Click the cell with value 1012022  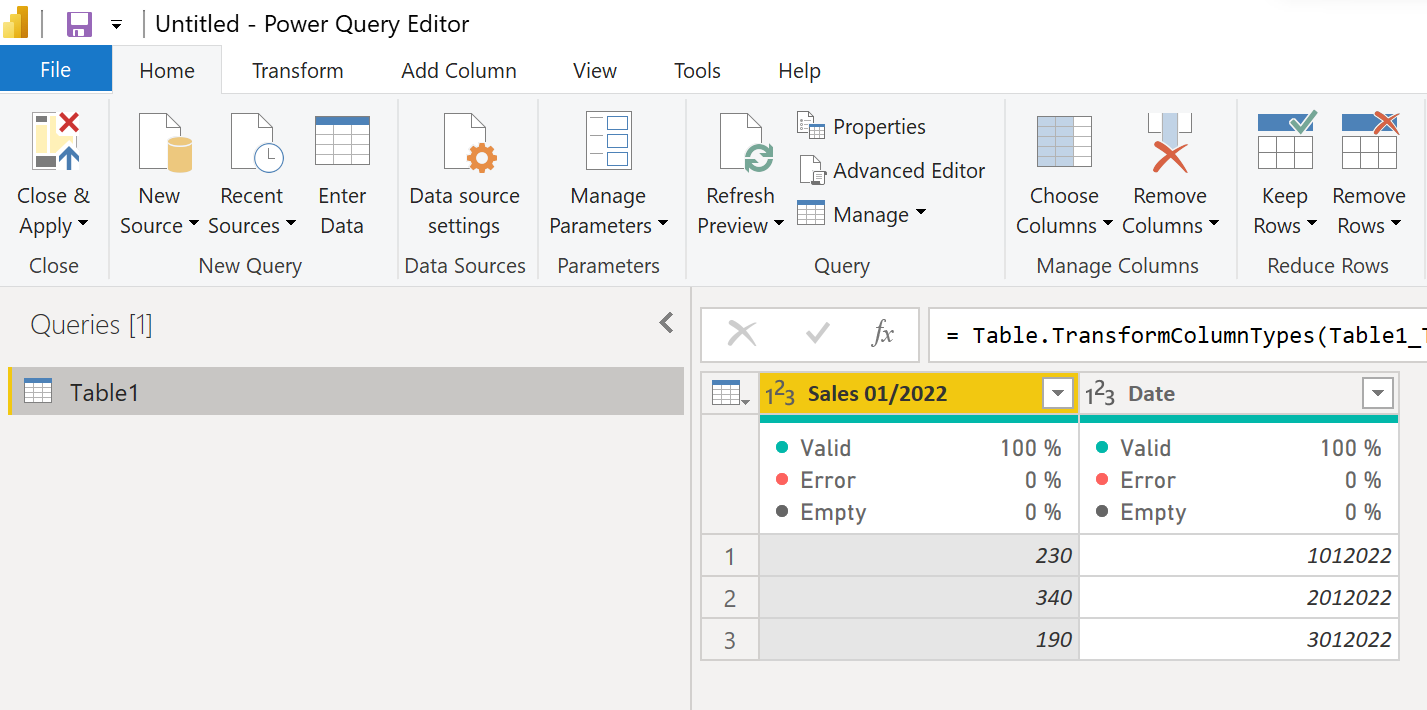coord(1239,555)
